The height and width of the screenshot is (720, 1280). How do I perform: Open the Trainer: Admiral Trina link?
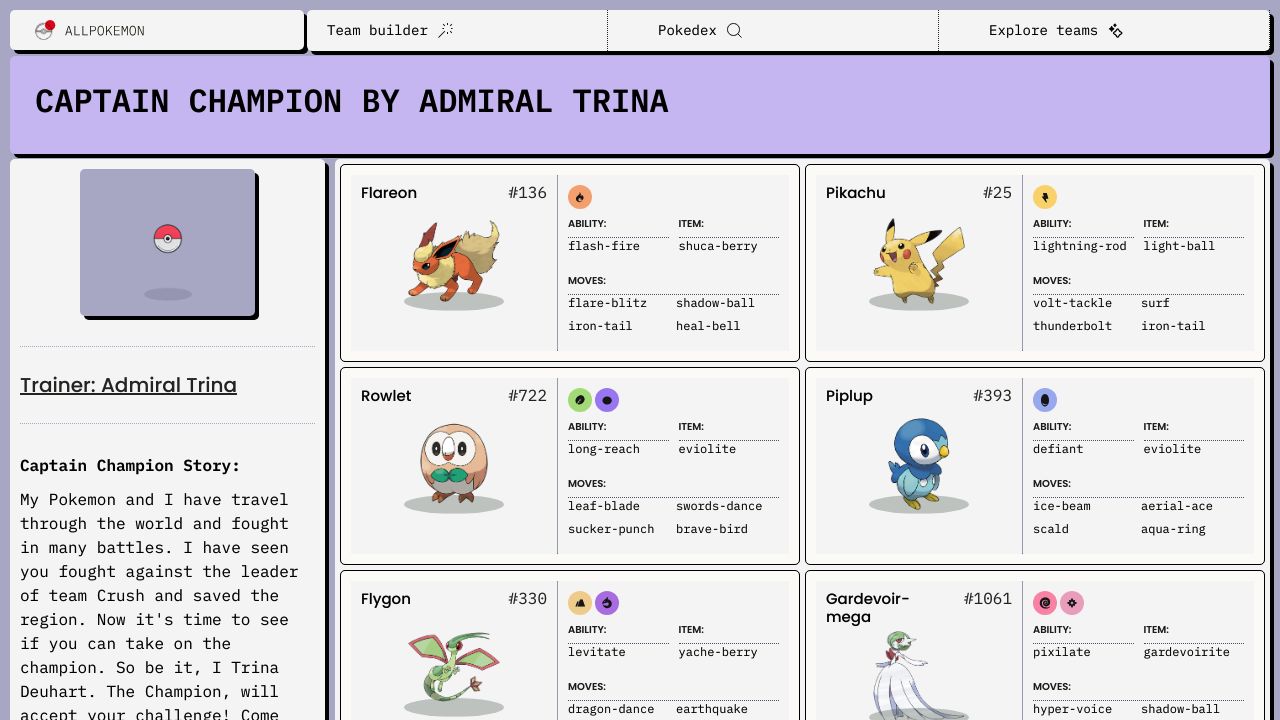128,385
